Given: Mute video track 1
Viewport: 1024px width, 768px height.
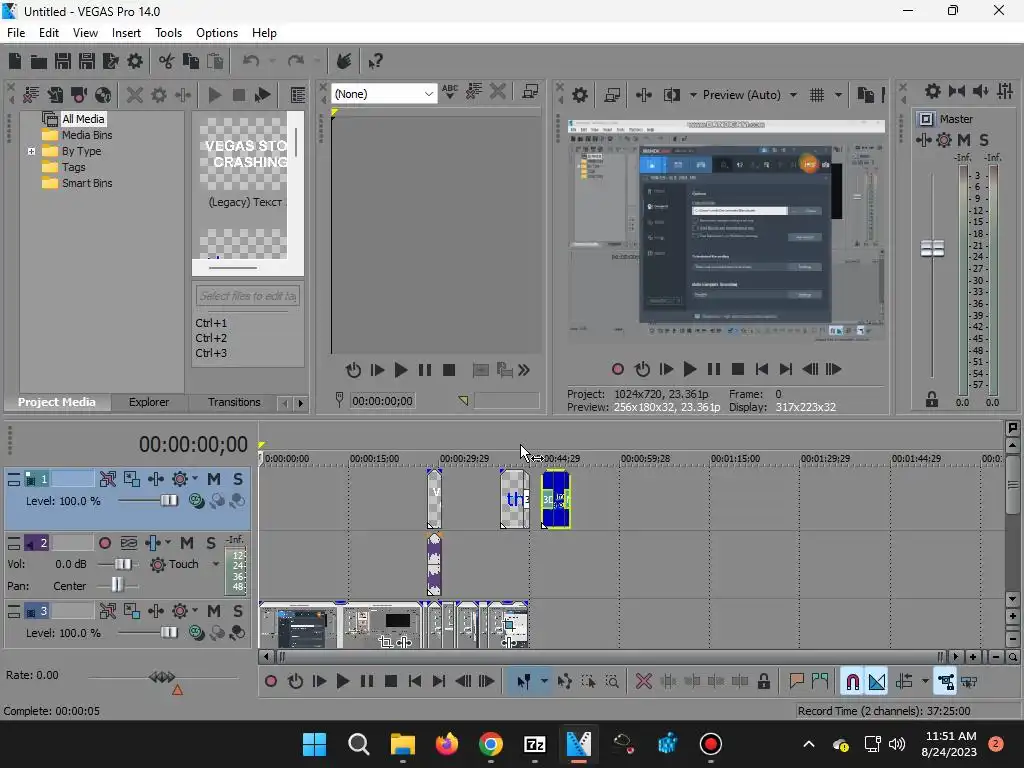Looking at the screenshot, I should pyautogui.click(x=214, y=479).
